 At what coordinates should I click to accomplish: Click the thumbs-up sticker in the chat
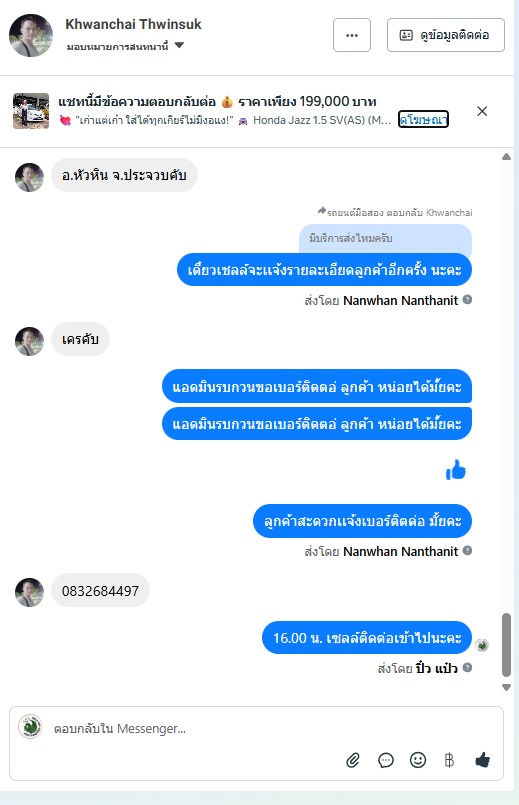[x=456, y=470]
